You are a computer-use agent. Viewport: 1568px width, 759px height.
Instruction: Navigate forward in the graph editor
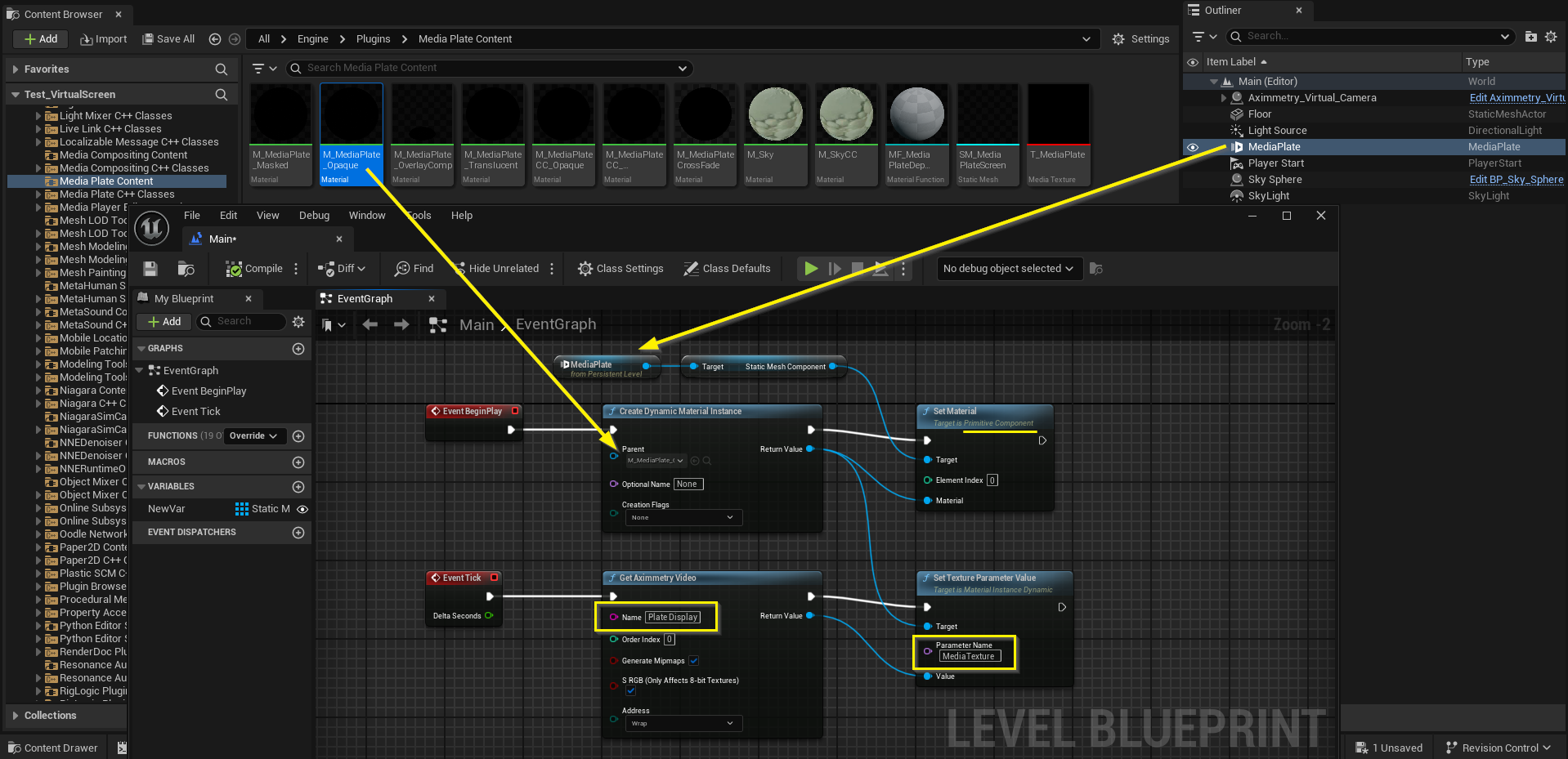coord(401,324)
